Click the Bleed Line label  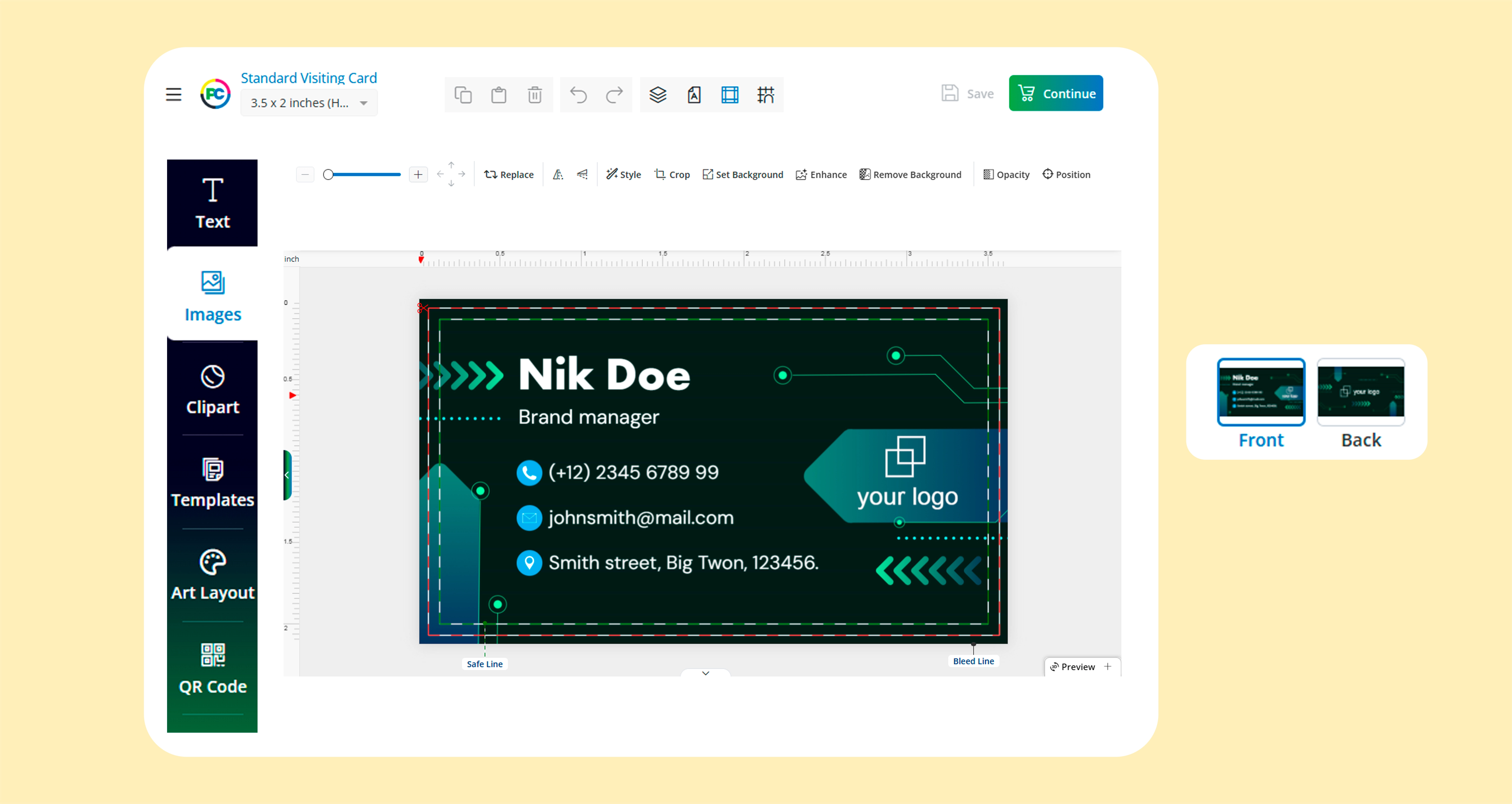pyautogui.click(x=973, y=661)
